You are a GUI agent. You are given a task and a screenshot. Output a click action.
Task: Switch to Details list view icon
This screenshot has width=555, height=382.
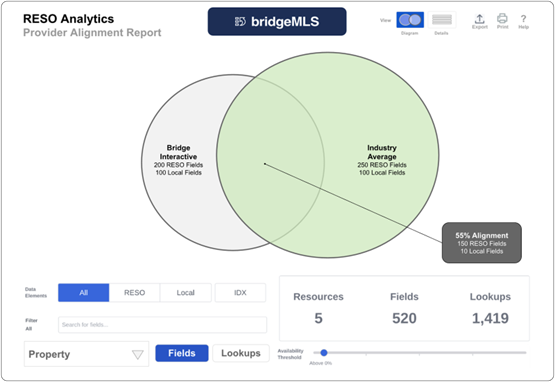point(442,20)
